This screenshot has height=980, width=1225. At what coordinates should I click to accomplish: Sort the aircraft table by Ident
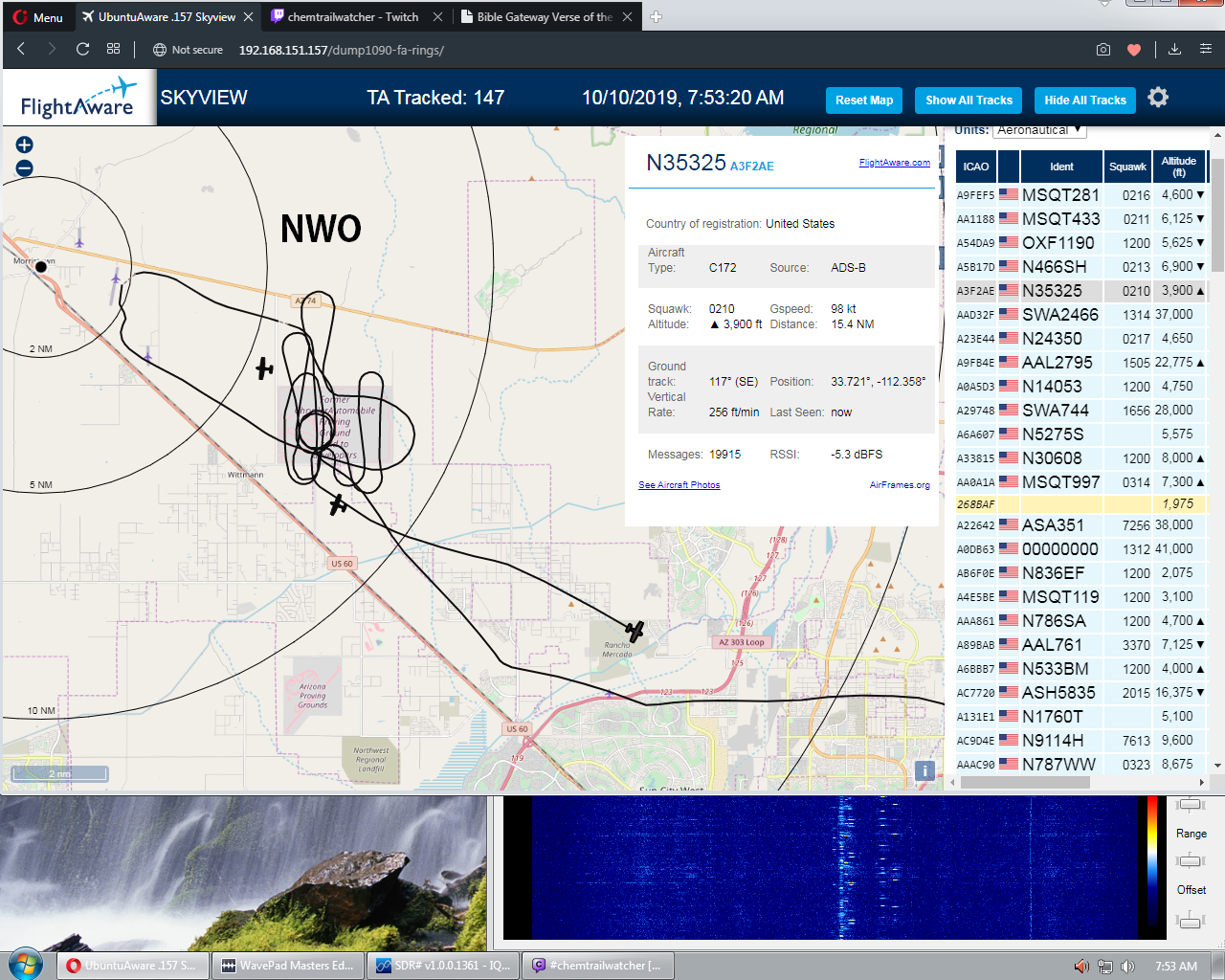pos(1061,167)
